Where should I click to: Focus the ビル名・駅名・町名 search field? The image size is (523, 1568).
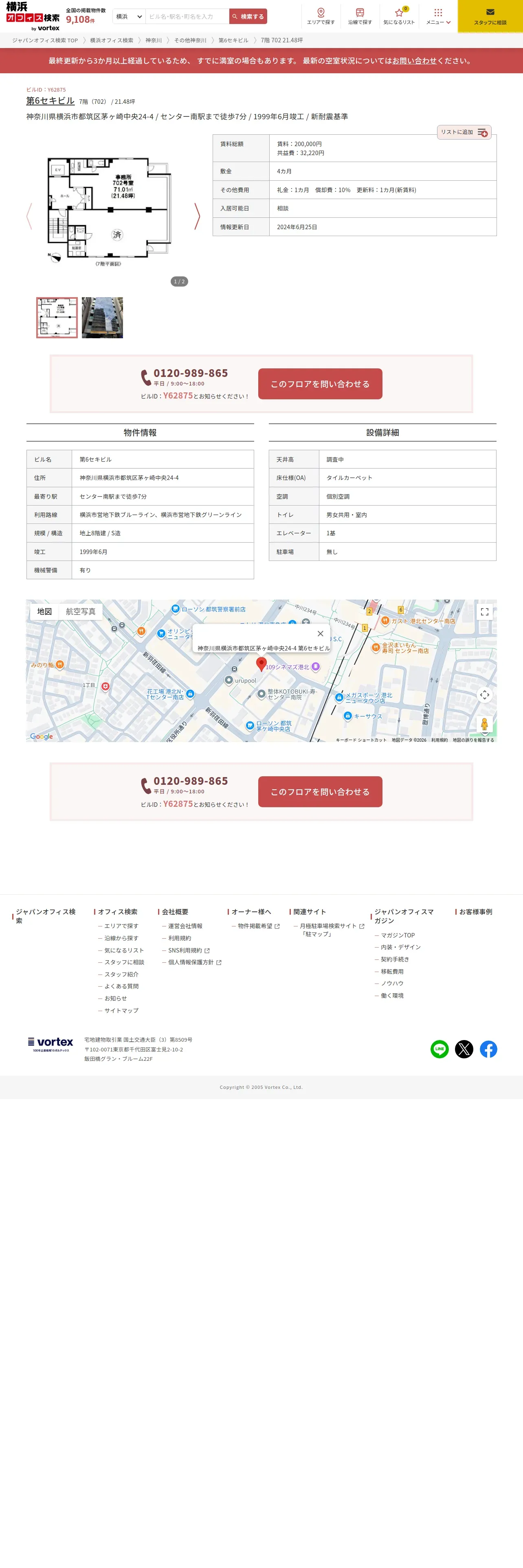click(x=187, y=16)
